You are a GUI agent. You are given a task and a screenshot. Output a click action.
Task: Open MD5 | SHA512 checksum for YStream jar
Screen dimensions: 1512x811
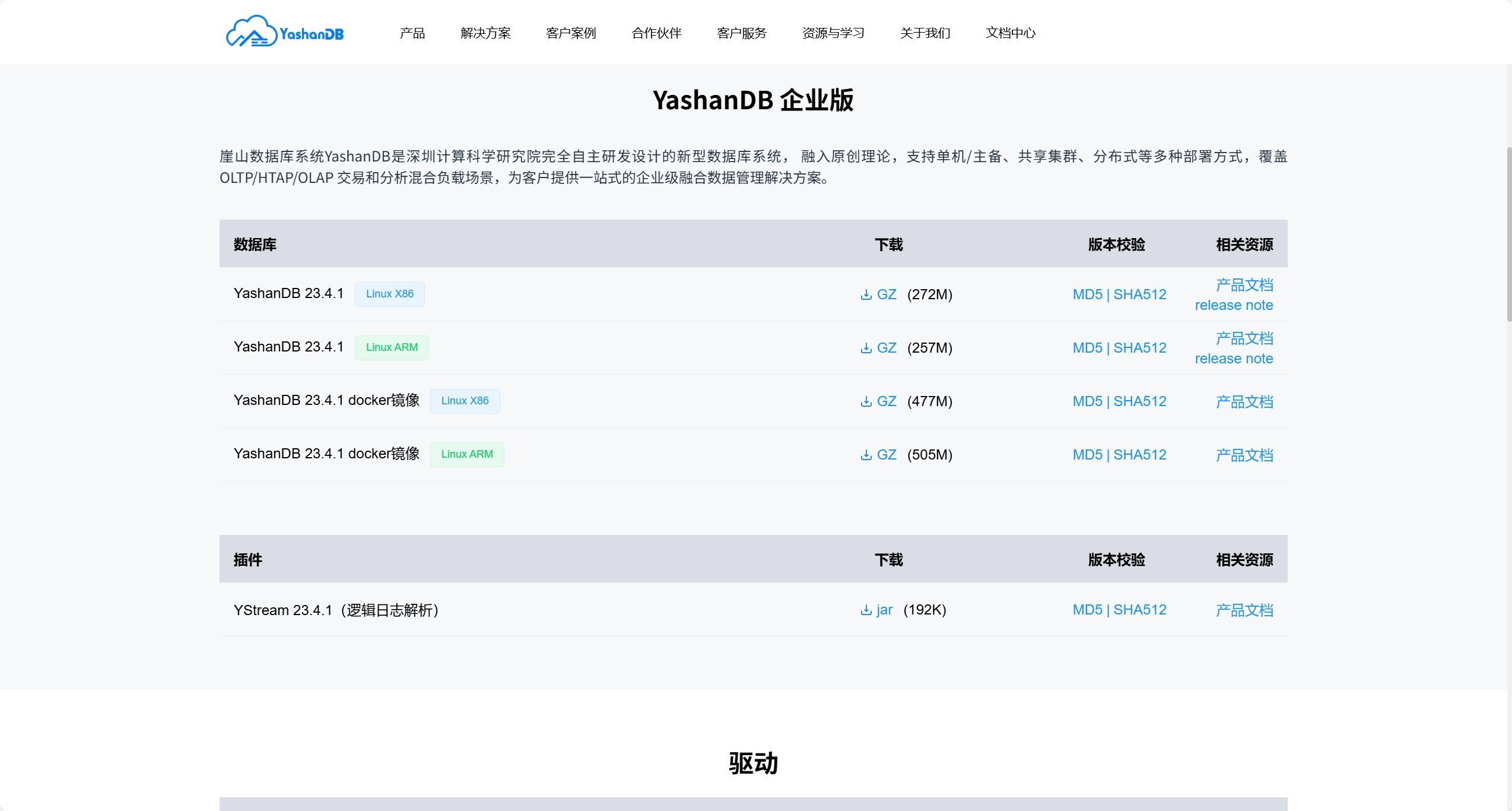click(x=1119, y=610)
